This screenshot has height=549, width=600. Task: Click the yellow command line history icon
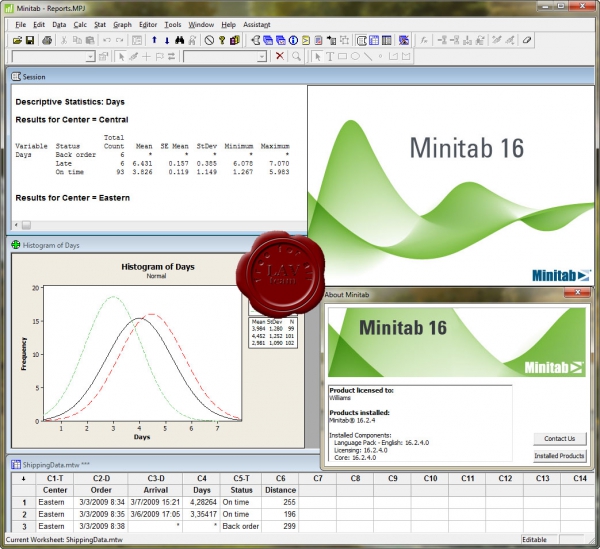point(305,40)
